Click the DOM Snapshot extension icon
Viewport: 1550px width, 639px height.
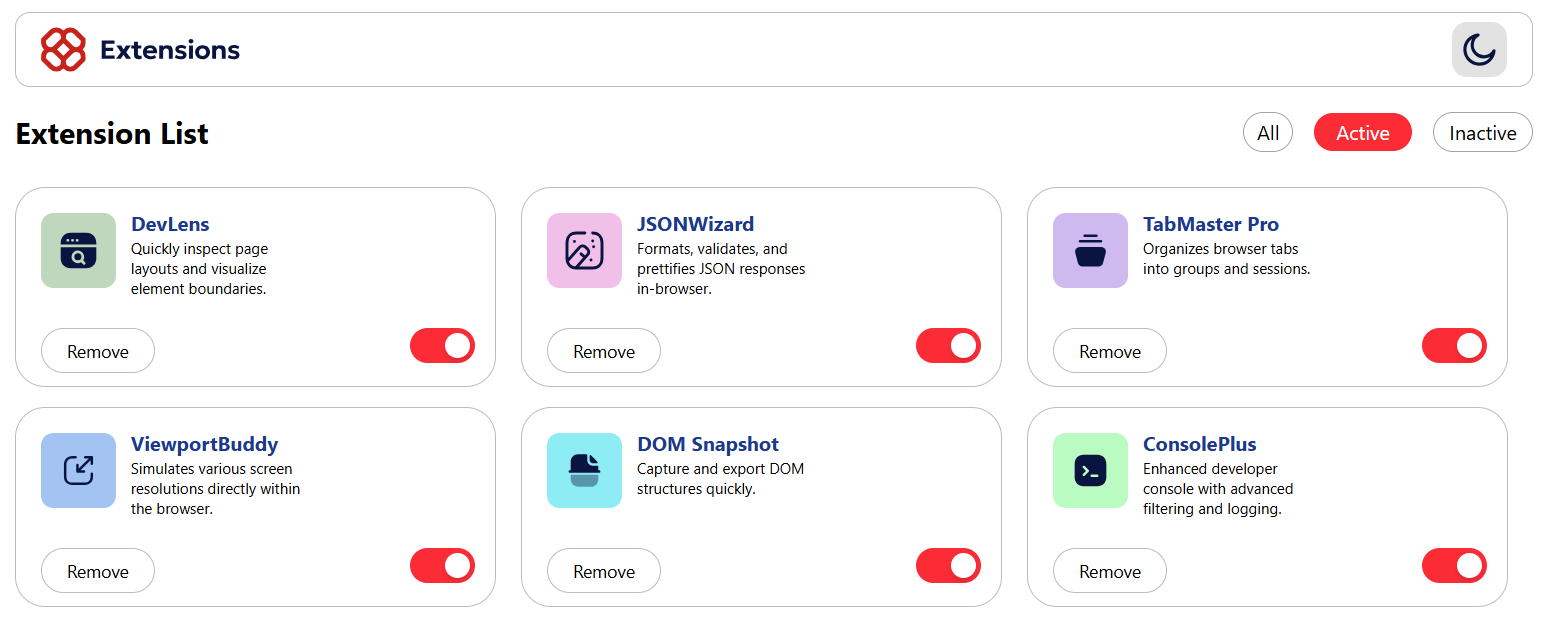584,471
